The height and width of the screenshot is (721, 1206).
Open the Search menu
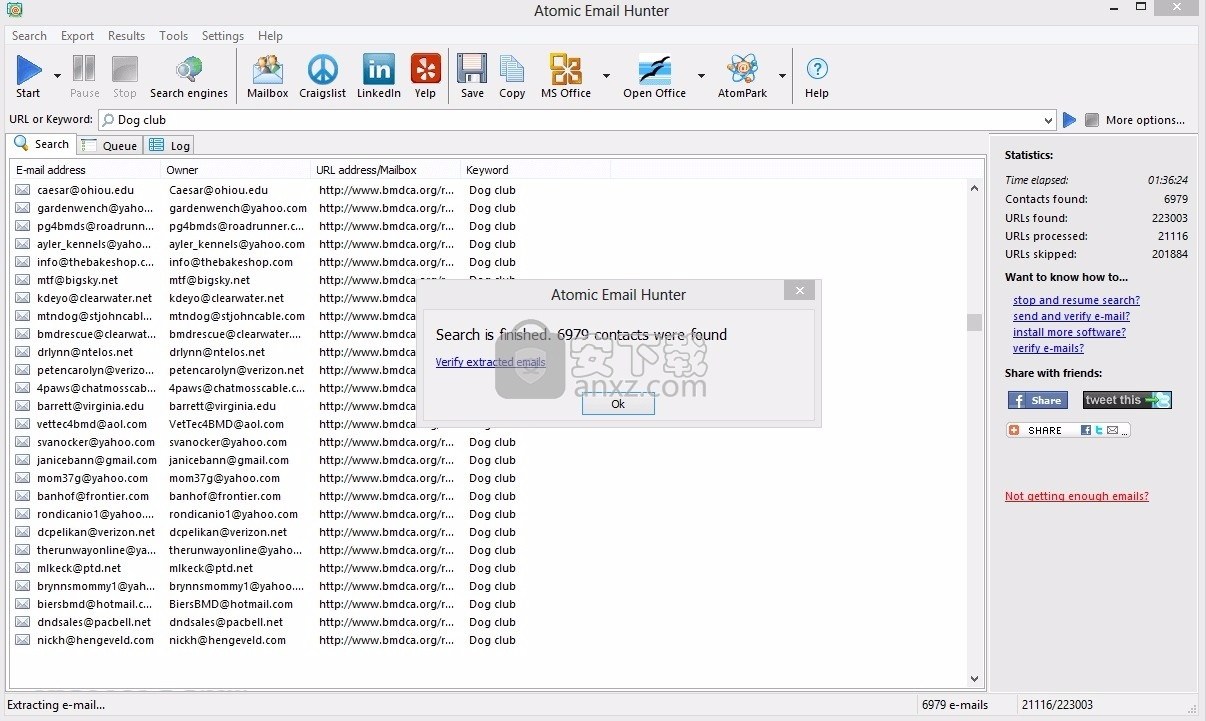click(29, 36)
